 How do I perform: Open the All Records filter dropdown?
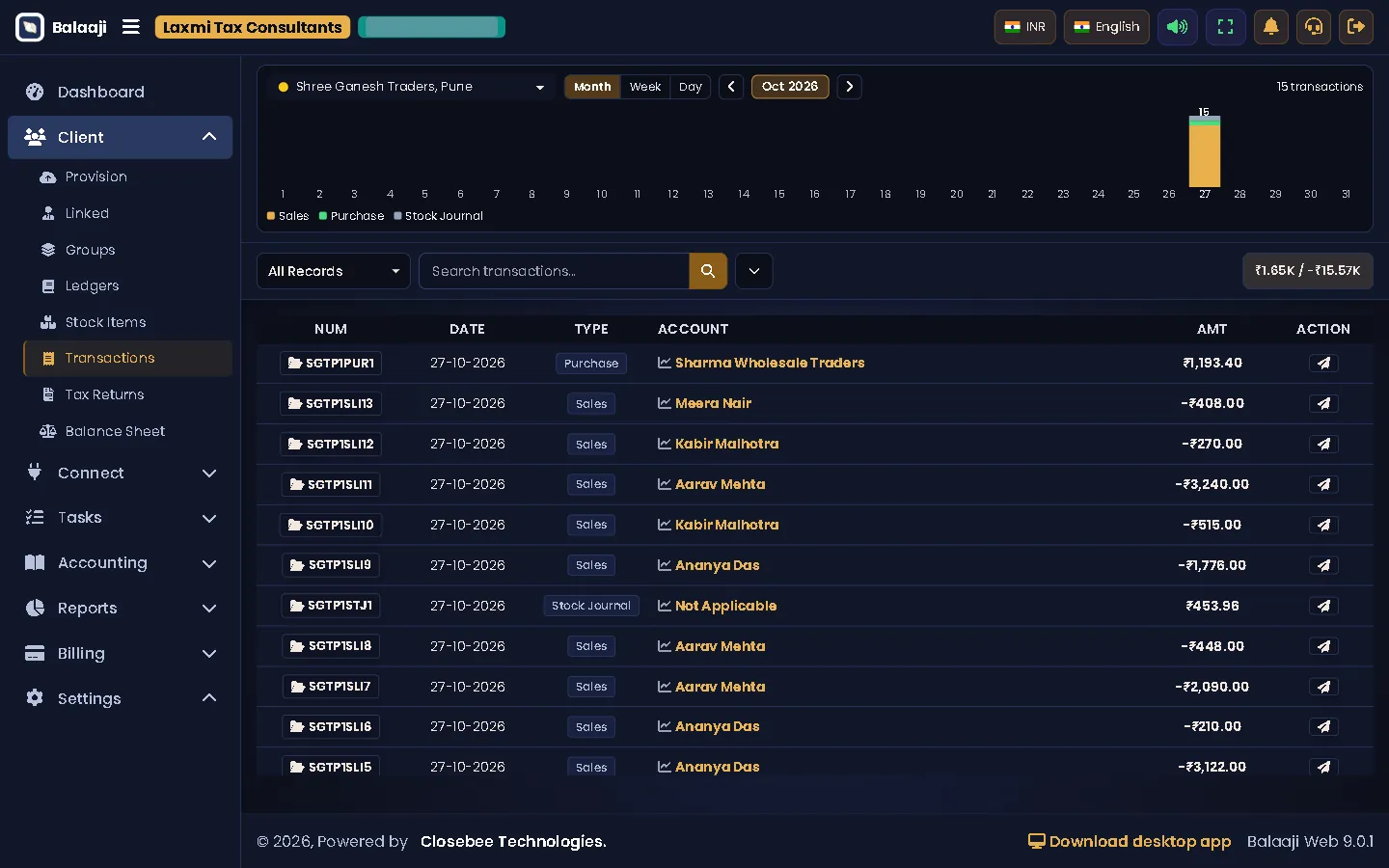click(x=334, y=271)
